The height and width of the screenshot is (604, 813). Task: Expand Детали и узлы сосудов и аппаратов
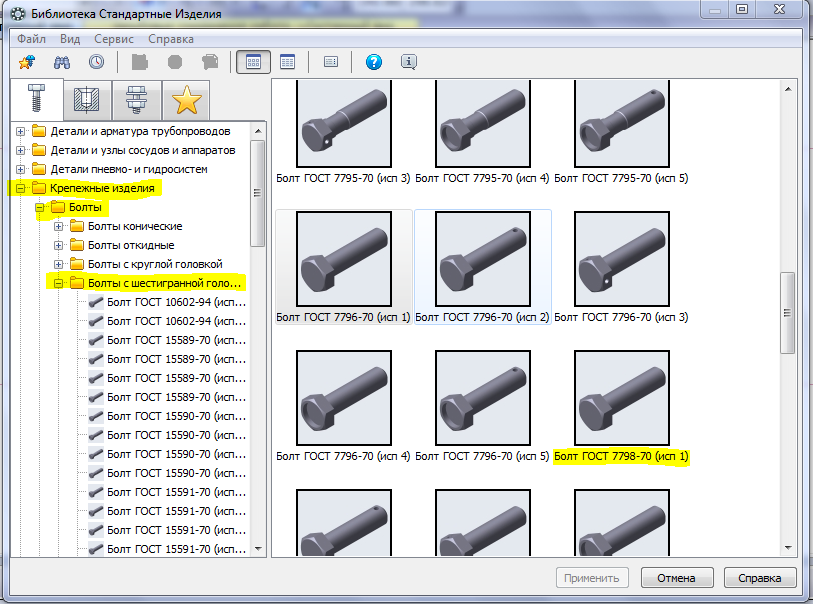tap(20, 150)
